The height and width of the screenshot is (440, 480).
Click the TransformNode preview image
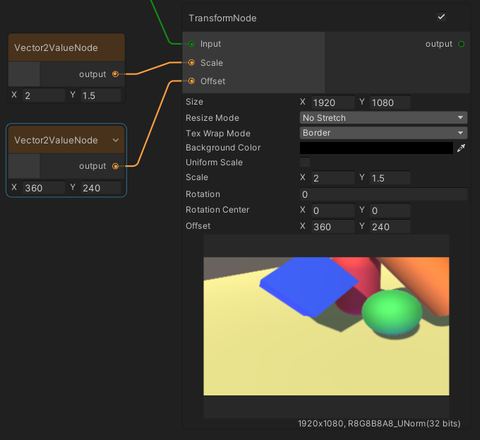click(326, 326)
